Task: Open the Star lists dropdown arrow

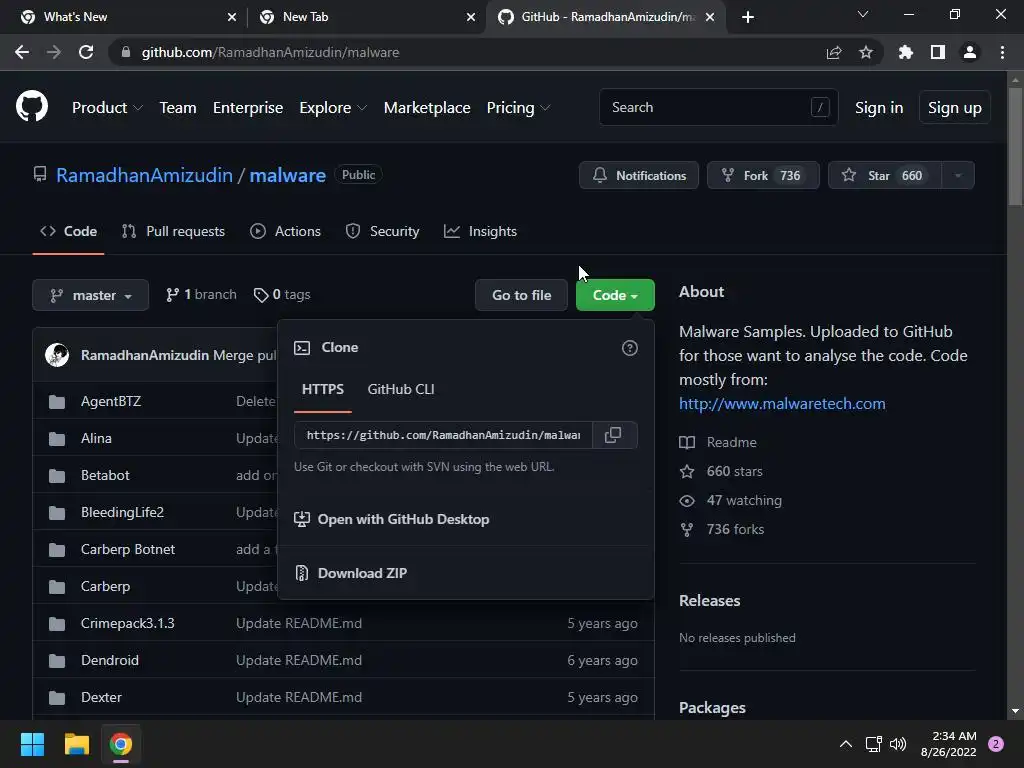Action: (x=958, y=175)
